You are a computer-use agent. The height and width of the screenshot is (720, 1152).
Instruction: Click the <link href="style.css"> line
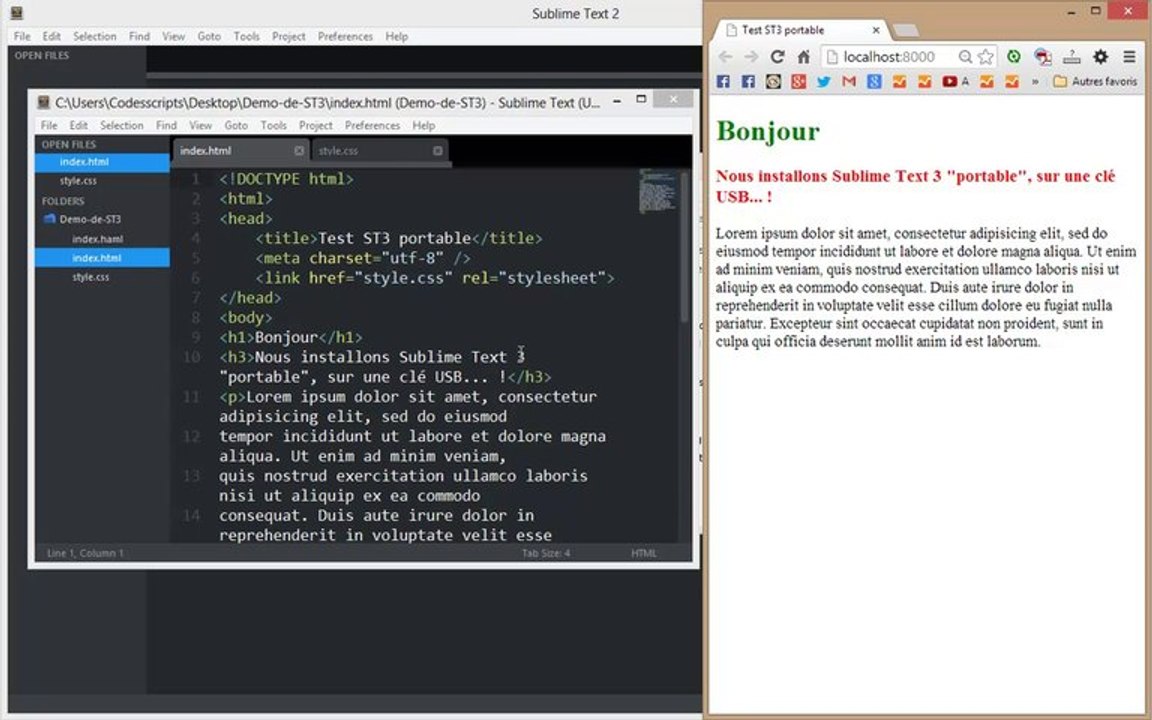point(435,278)
